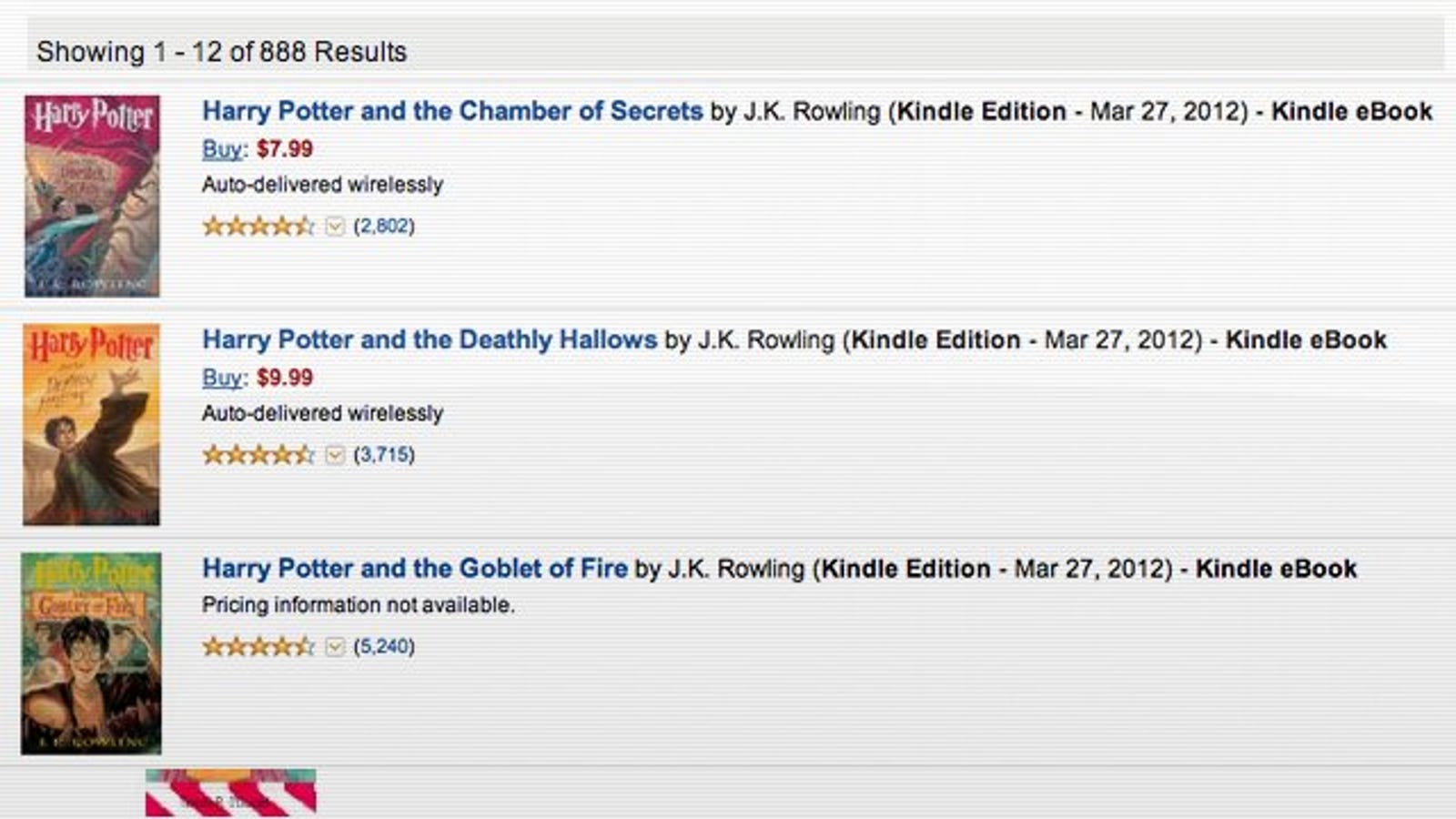Open Harry Potter and the Deathly Hallows title
Viewport: 1456px width, 819px height.
(430, 339)
